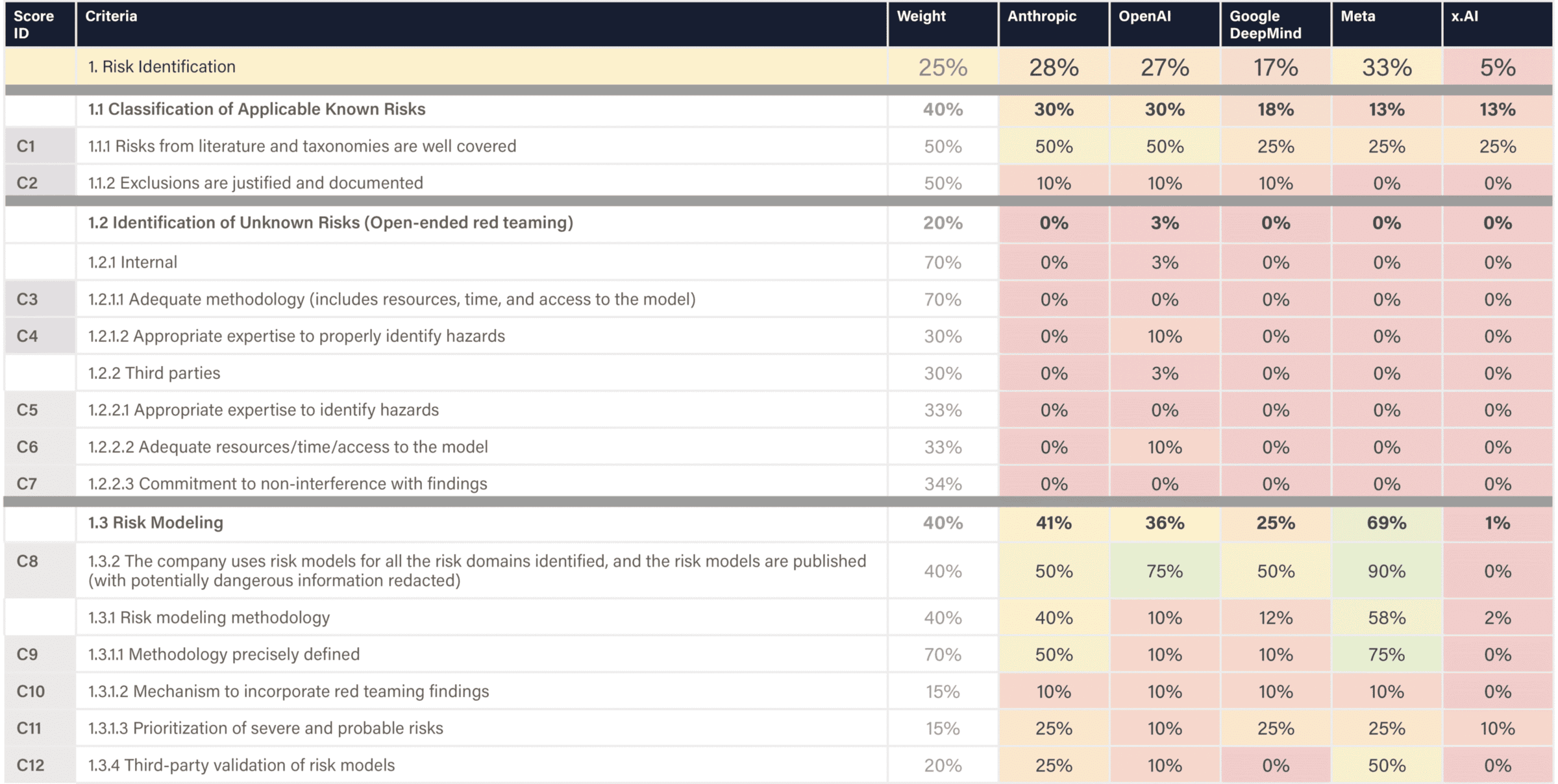1558x784 pixels.
Task: Click the Score ID column header
Action: pos(33,25)
